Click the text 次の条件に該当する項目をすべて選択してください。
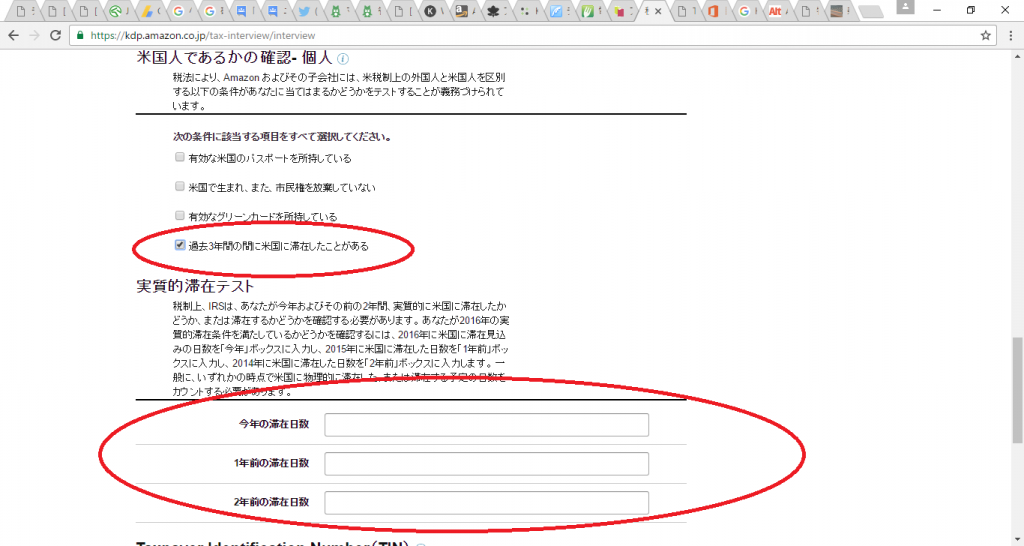 283,137
